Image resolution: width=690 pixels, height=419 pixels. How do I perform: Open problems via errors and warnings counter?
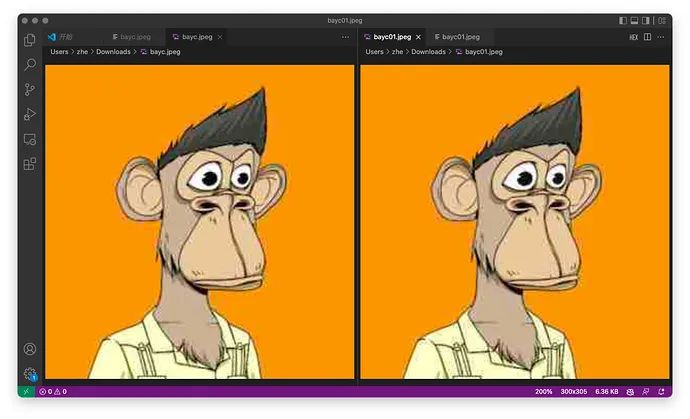pos(53,391)
